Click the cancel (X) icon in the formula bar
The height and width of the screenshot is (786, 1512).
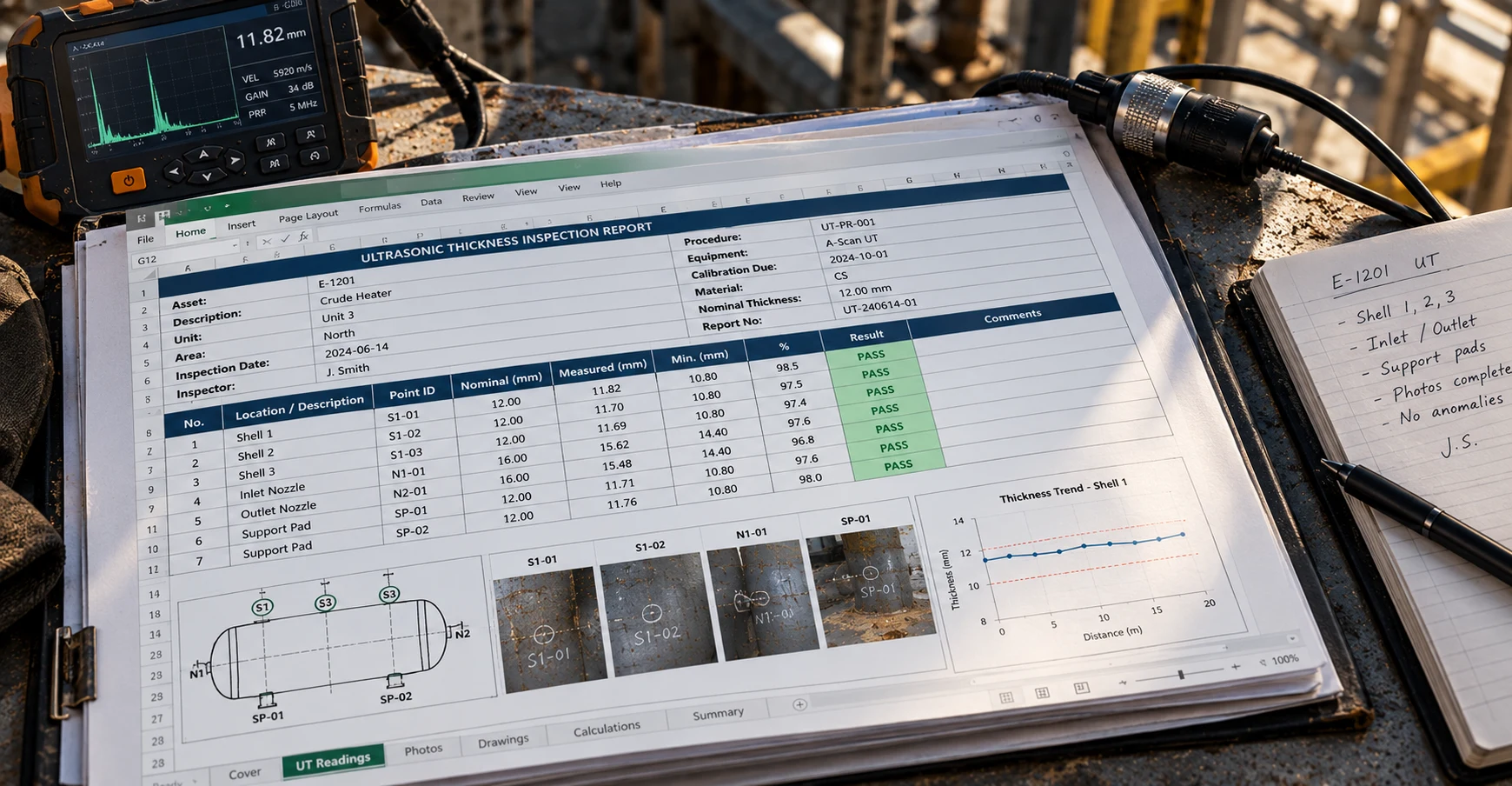(266, 241)
